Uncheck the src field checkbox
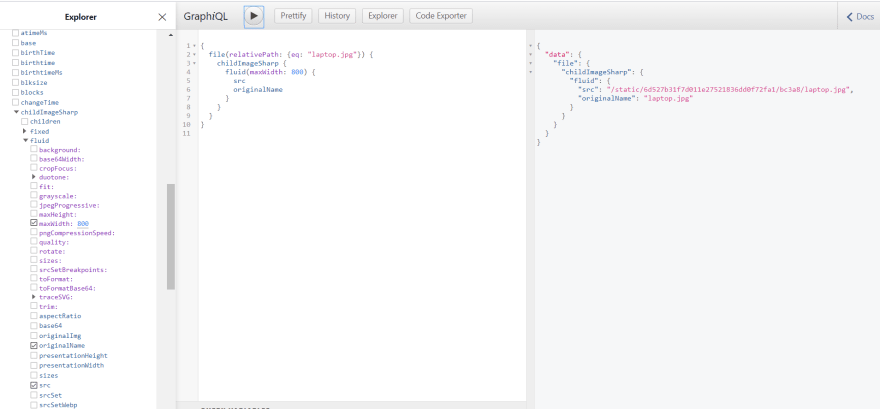 click(x=34, y=385)
